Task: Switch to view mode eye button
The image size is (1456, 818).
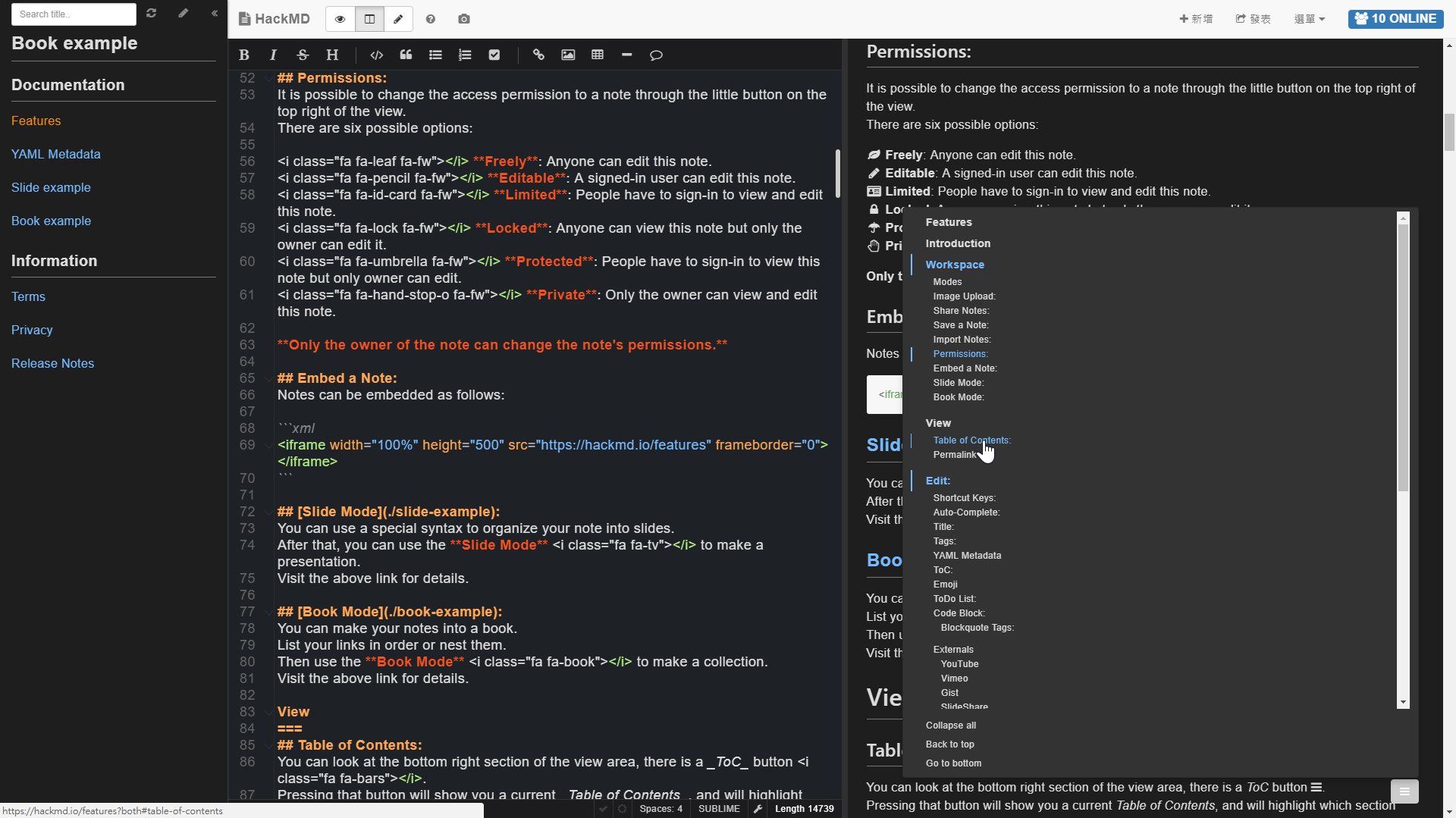Action: pyautogui.click(x=340, y=19)
